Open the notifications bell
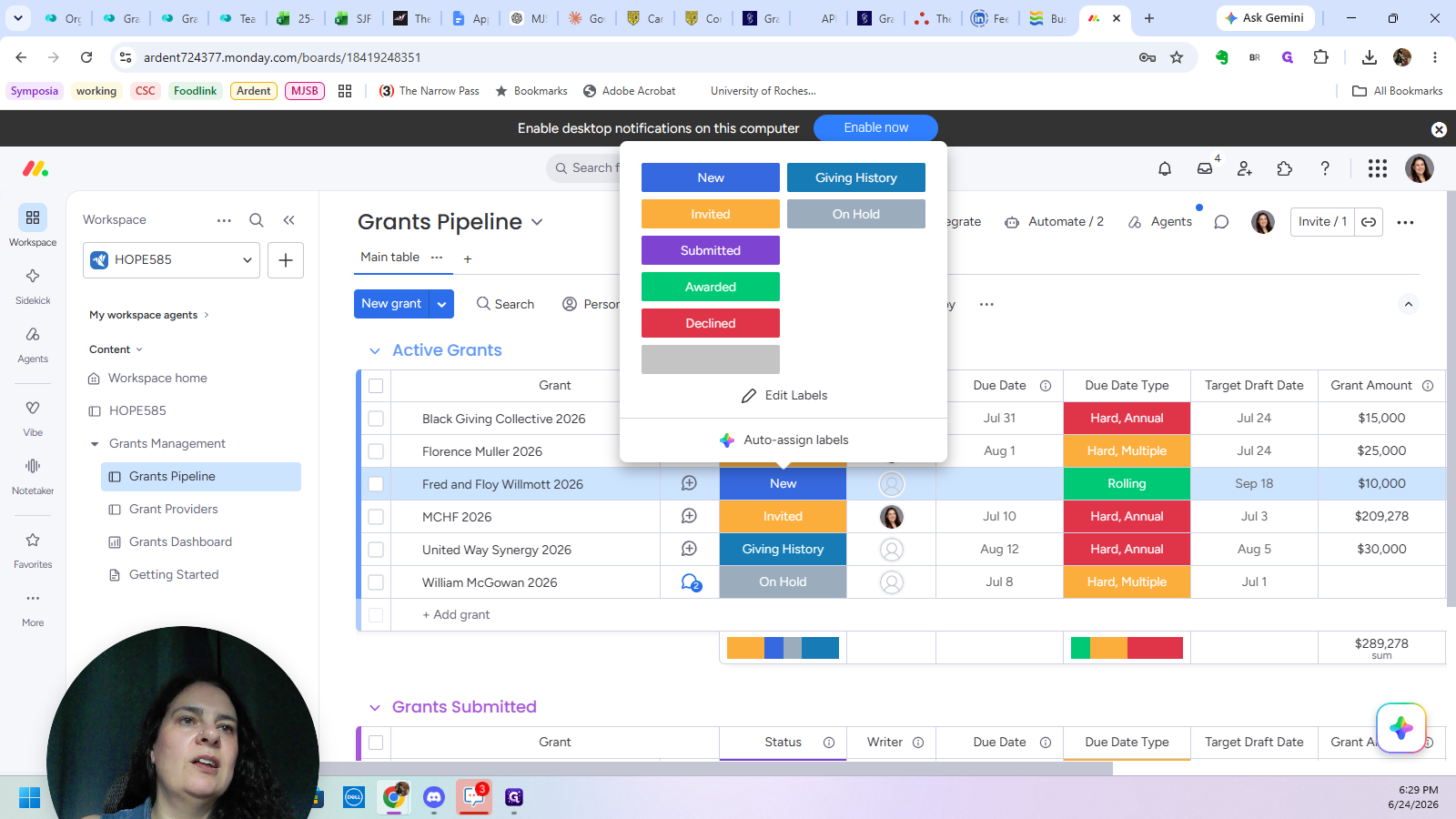The image size is (1456, 819). 1164,168
